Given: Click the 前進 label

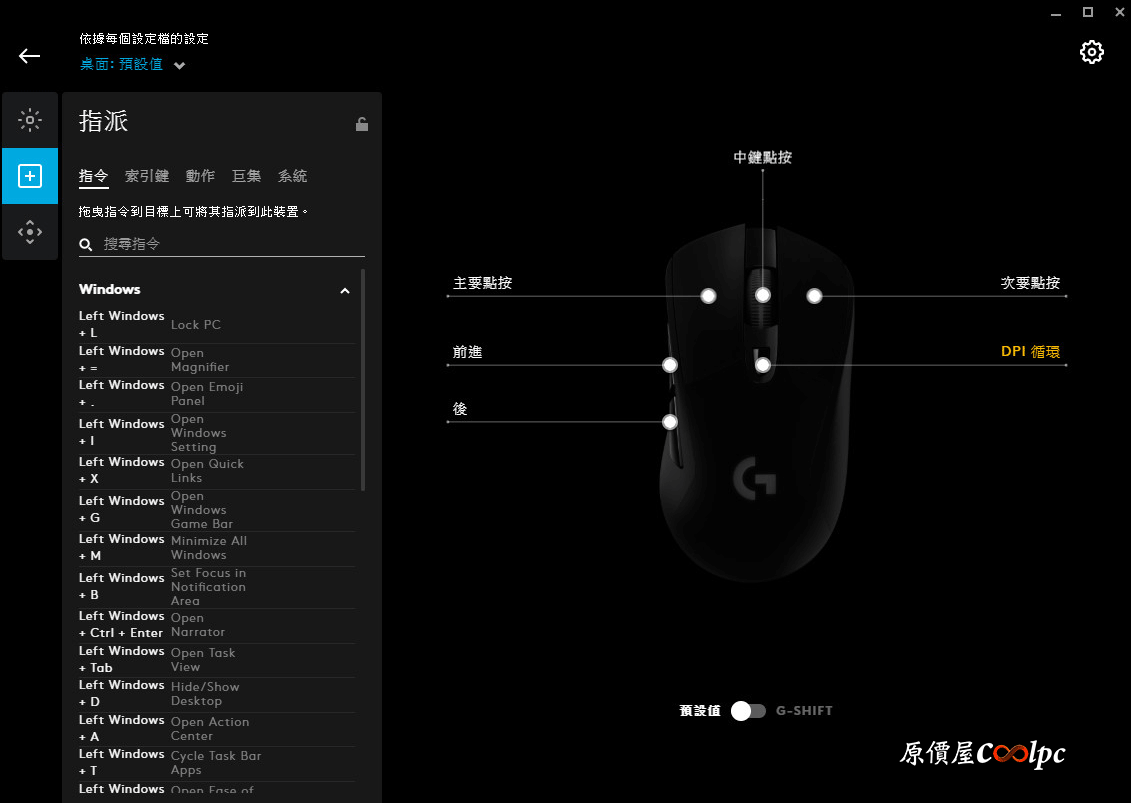Looking at the screenshot, I should coord(467,352).
